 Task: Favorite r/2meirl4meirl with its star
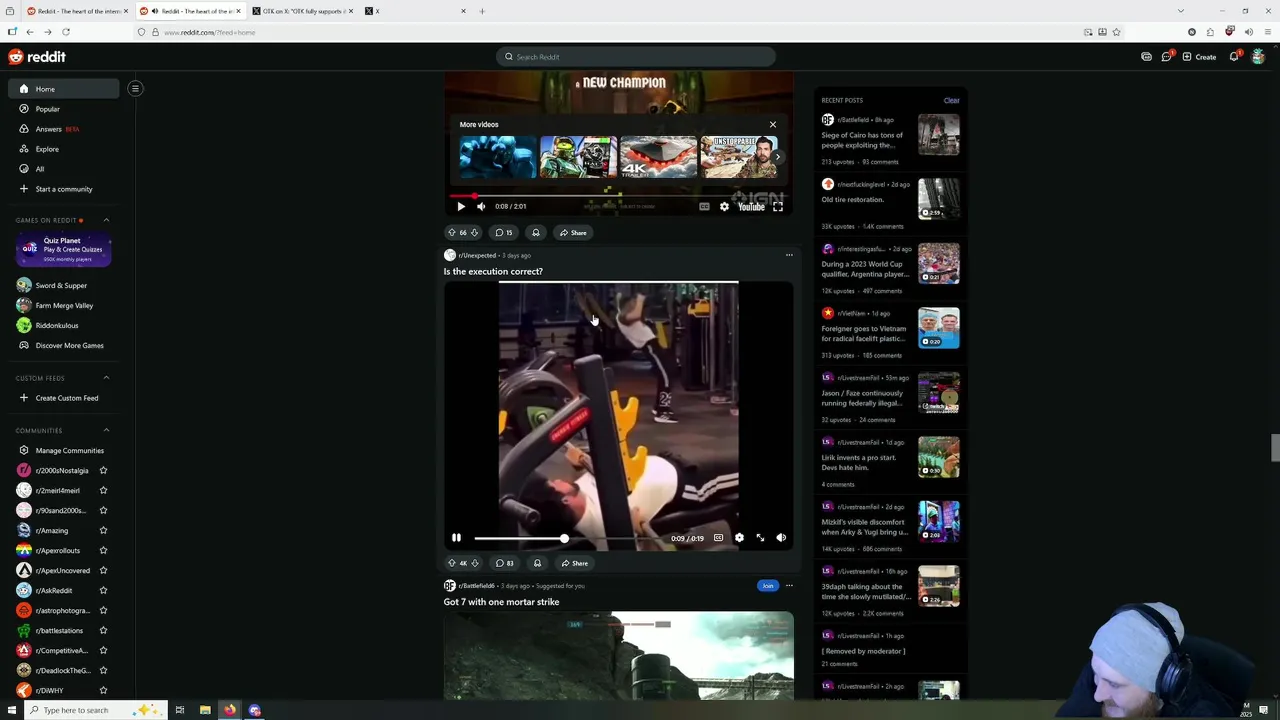point(103,491)
